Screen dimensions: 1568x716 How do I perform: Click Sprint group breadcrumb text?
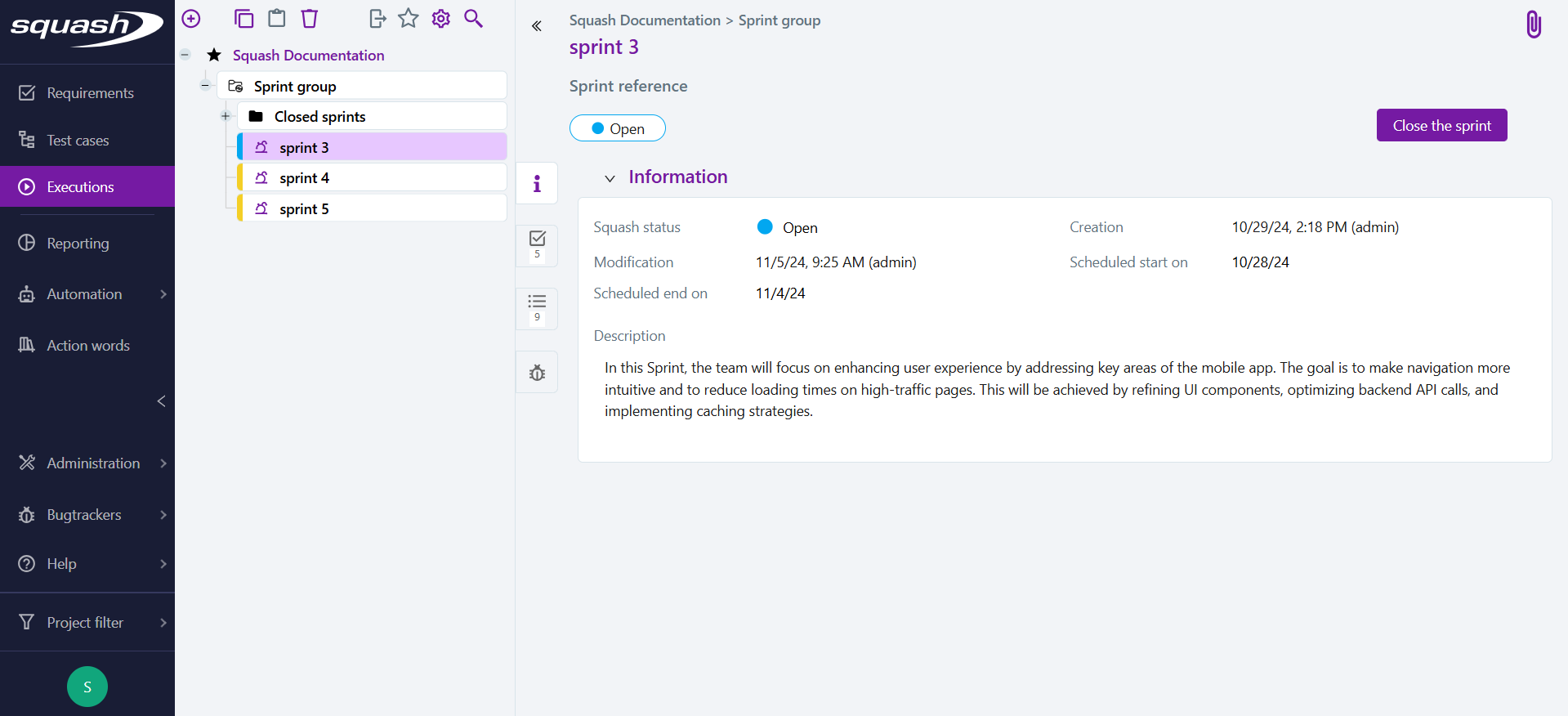coord(779,20)
